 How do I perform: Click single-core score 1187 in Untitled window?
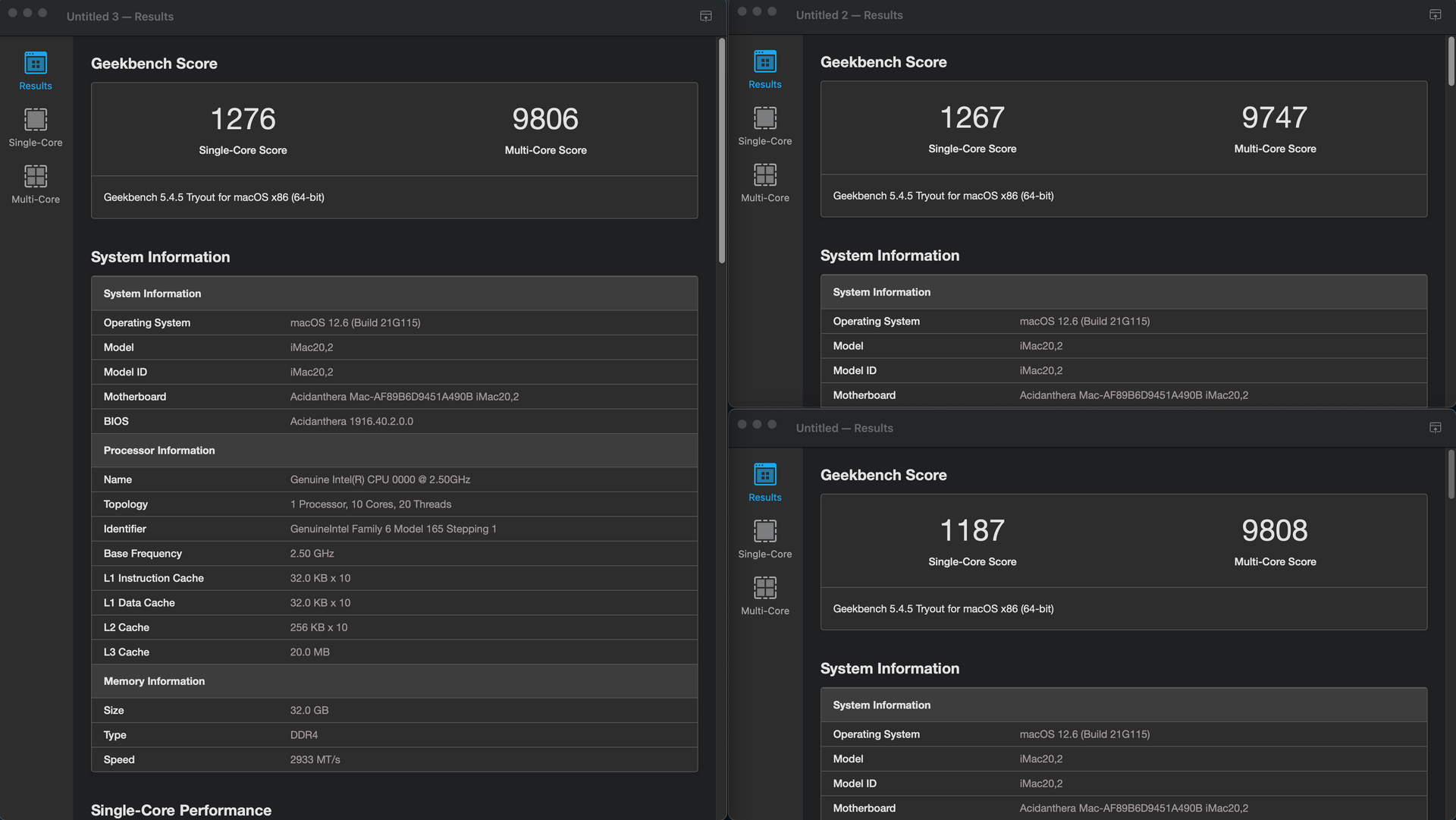972,530
